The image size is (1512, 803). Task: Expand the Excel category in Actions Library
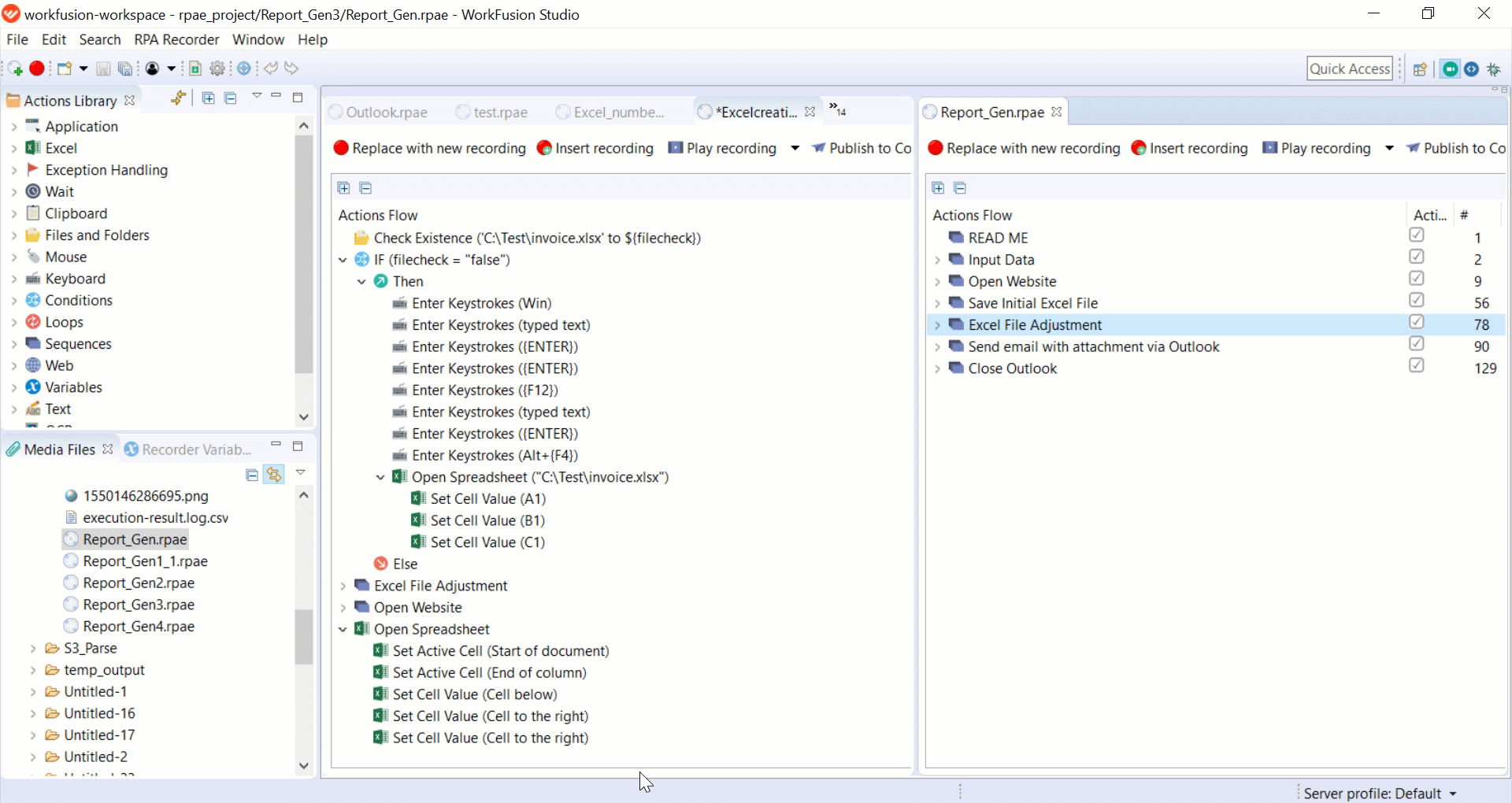14,148
